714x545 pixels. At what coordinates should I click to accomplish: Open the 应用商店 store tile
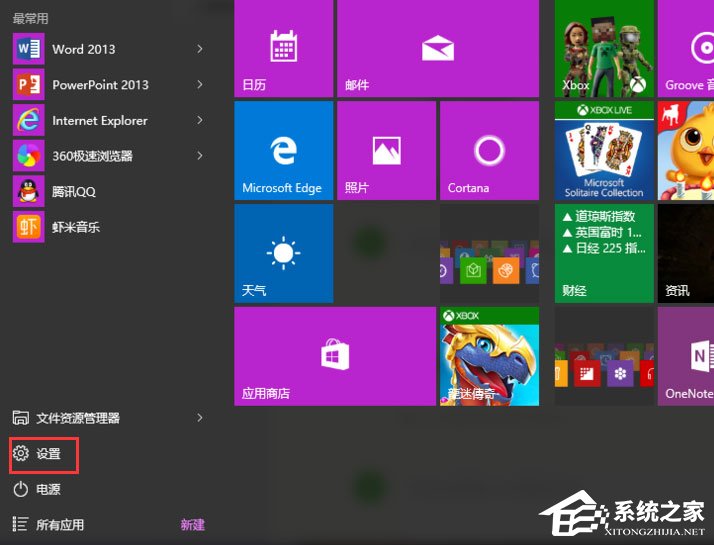[334, 356]
